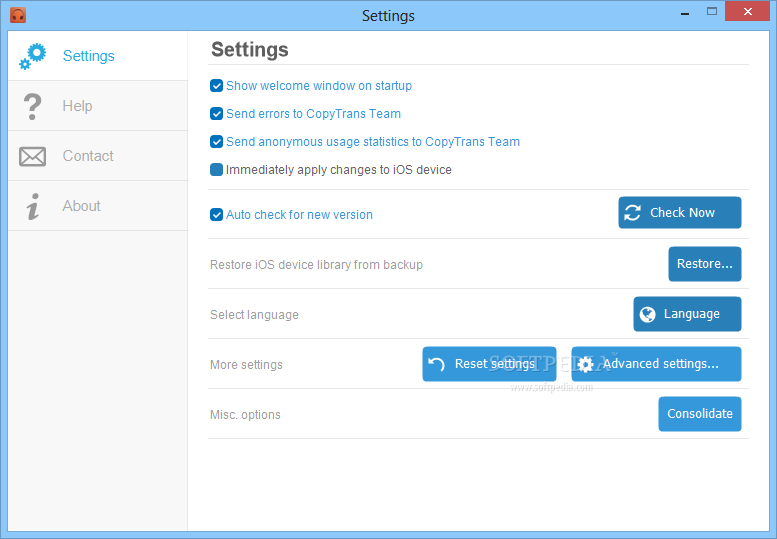Open the Language selection button
777x539 pixels.
[x=687, y=314]
